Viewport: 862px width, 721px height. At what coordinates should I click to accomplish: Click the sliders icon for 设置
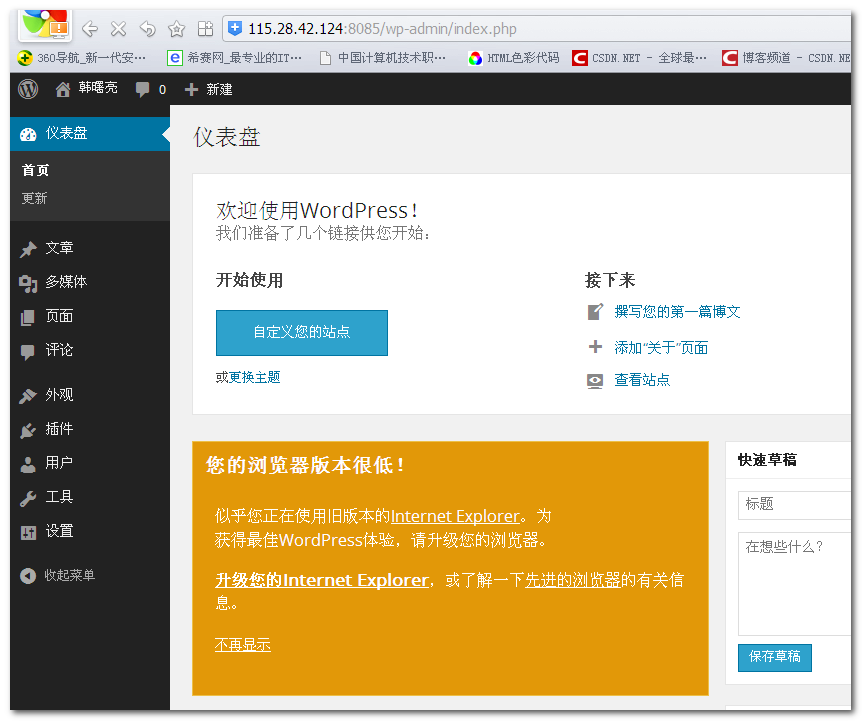tap(28, 532)
